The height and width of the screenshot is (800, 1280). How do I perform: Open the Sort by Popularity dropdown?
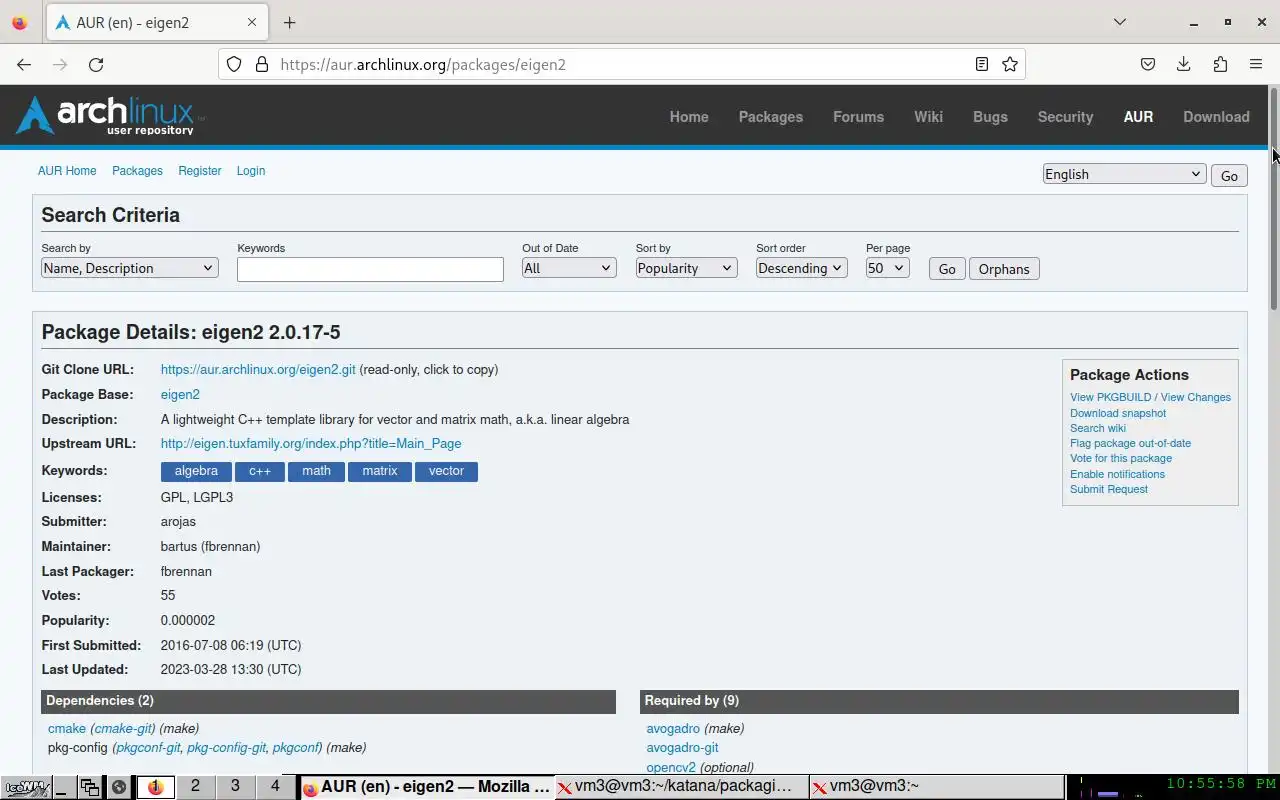[686, 268]
